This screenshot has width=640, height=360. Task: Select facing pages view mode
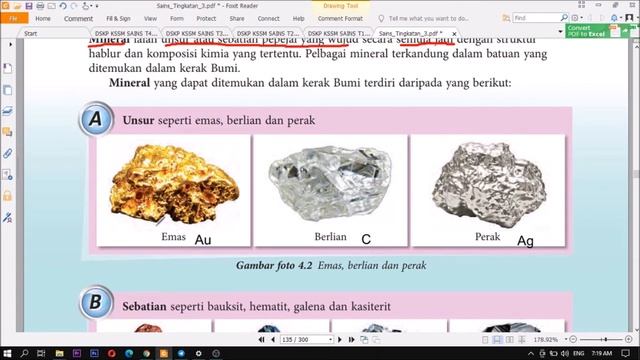510,340
